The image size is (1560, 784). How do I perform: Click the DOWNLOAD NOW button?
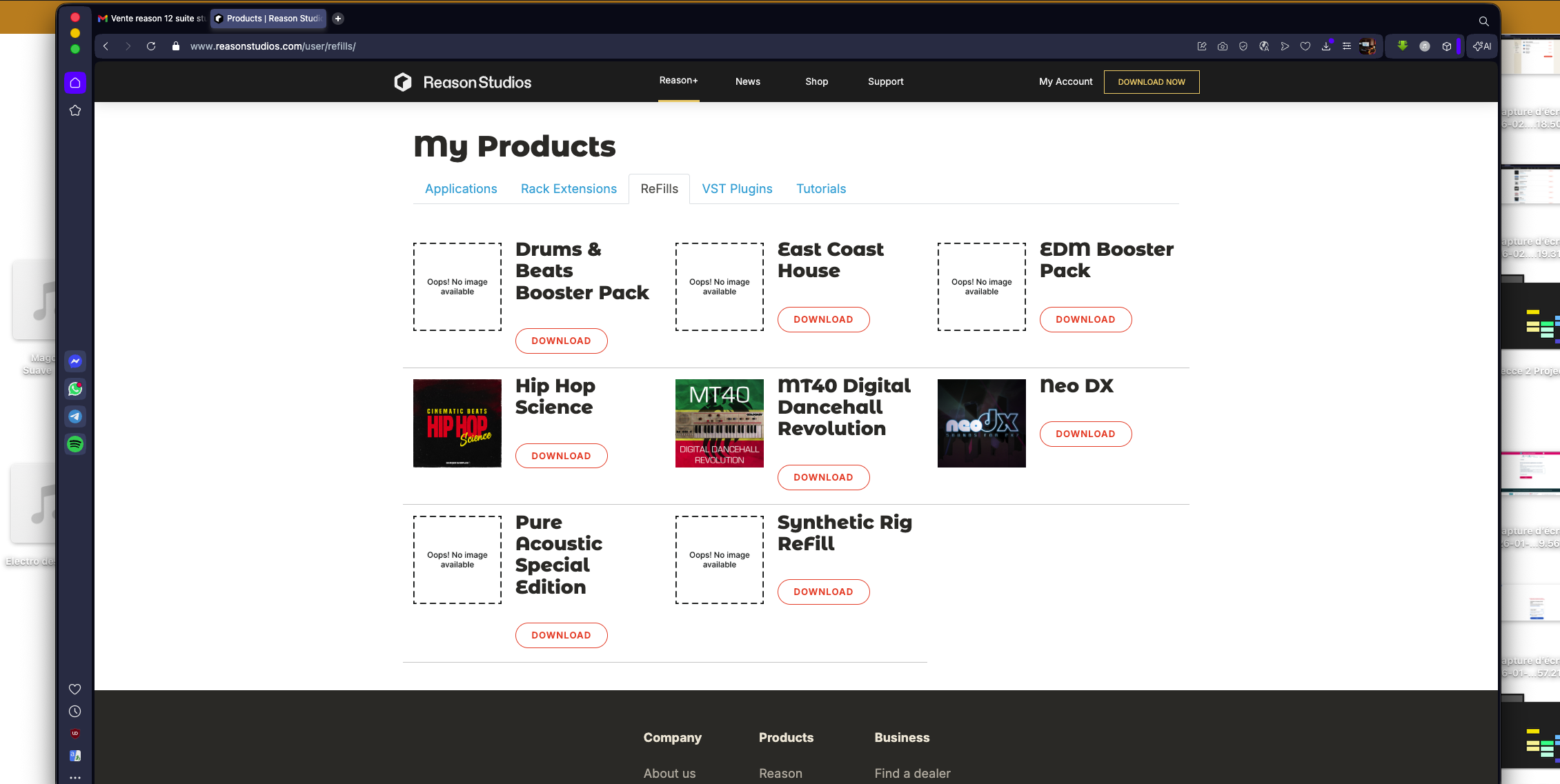(1151, 82)
